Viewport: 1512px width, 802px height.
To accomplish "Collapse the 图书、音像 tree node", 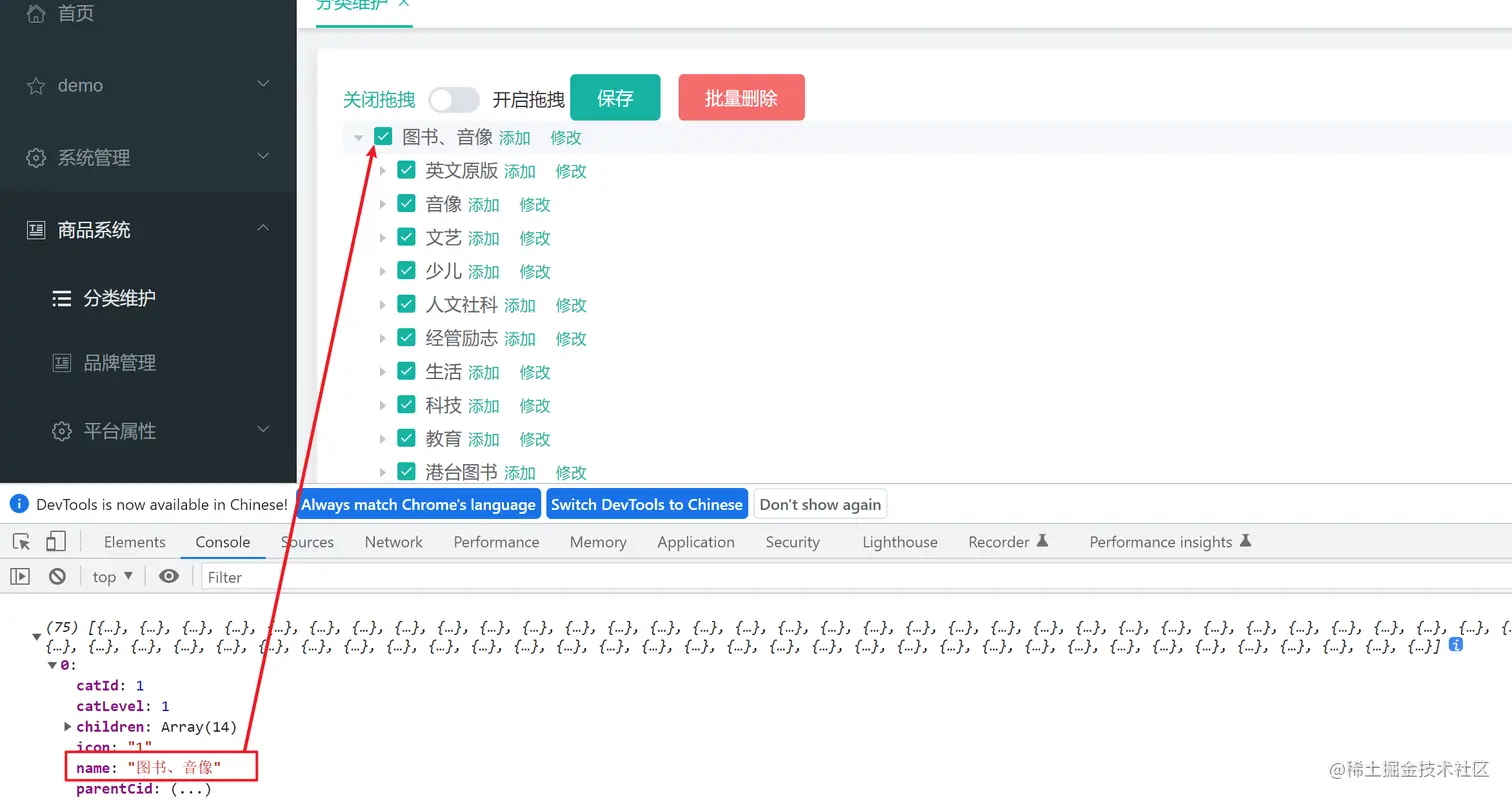I will tap(359, 138).
